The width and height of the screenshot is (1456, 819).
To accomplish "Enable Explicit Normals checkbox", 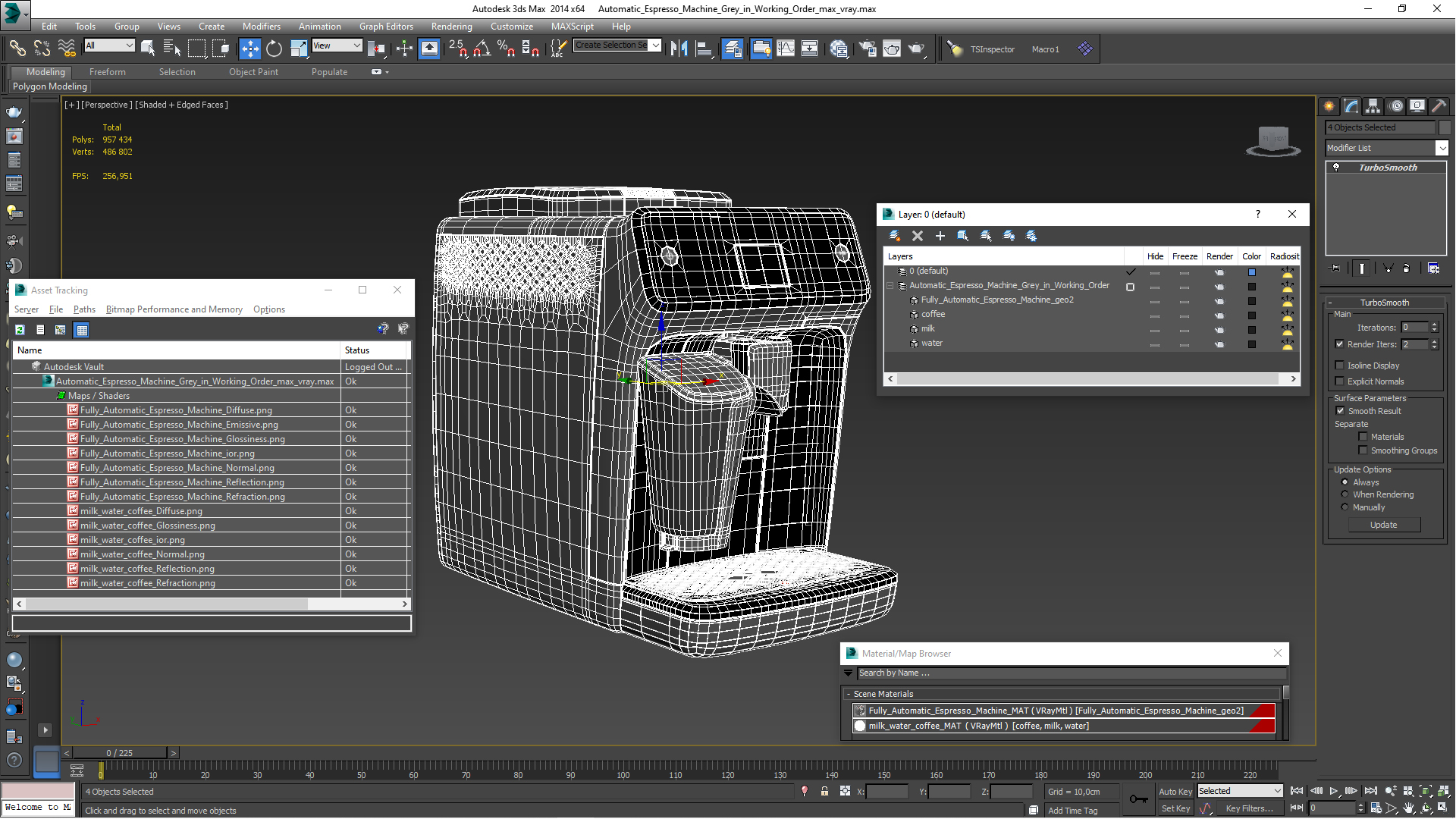I will tap(1340, 381).
